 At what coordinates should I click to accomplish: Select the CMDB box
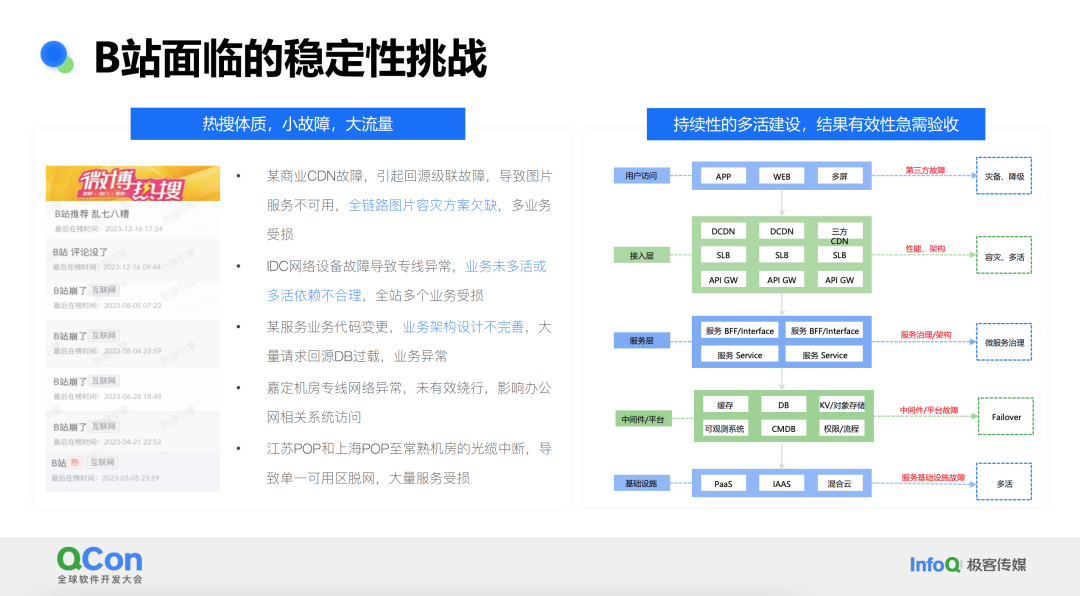784,429
